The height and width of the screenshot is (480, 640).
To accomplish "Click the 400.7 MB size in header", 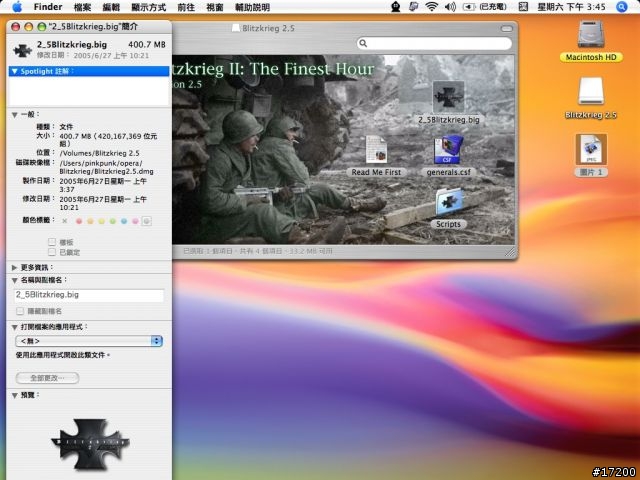I will click(x=147, y=44).
